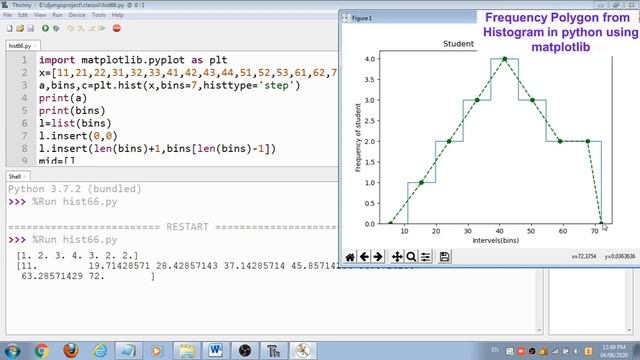
Task: Click line 1 'import matplotlib.pyplot as plt'
Action: tap(133, 60)
